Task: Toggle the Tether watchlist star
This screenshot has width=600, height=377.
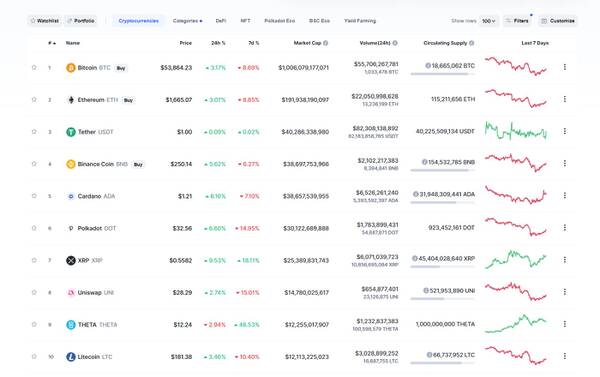Action: (x=34, y=132)
